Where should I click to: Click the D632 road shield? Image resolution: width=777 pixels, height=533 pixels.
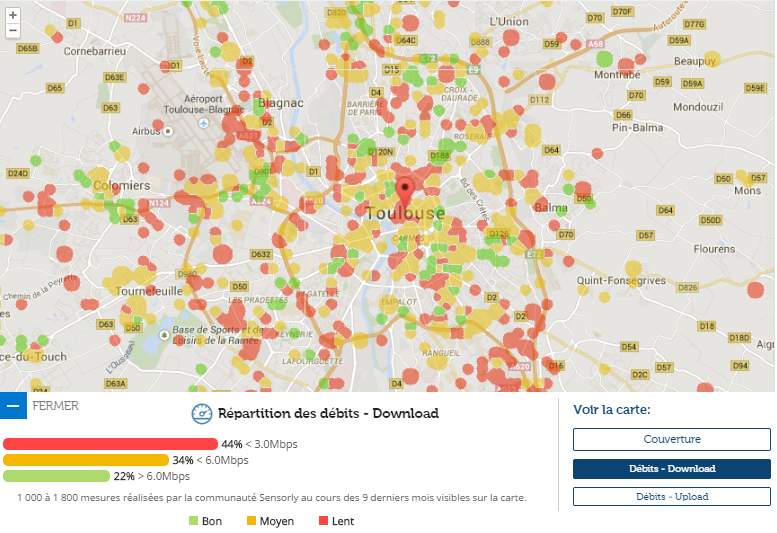point(261,254)
